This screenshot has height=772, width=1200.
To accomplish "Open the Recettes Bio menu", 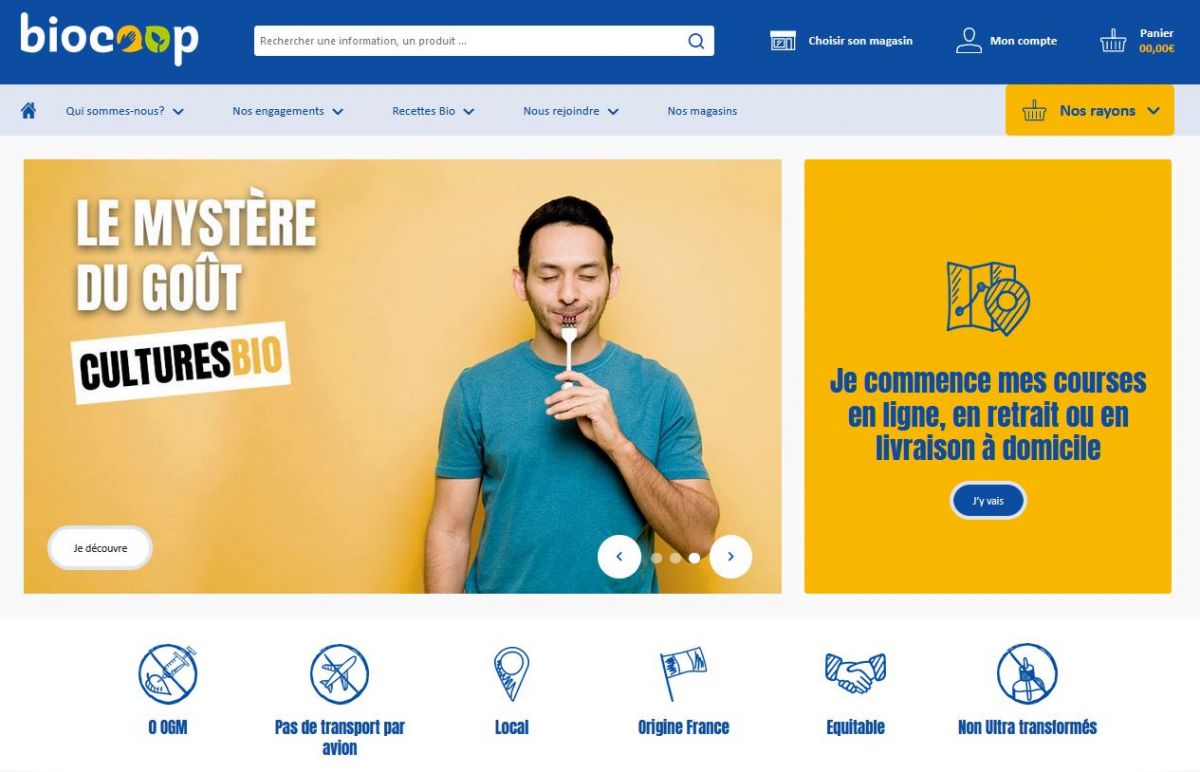I will [433, 111].
